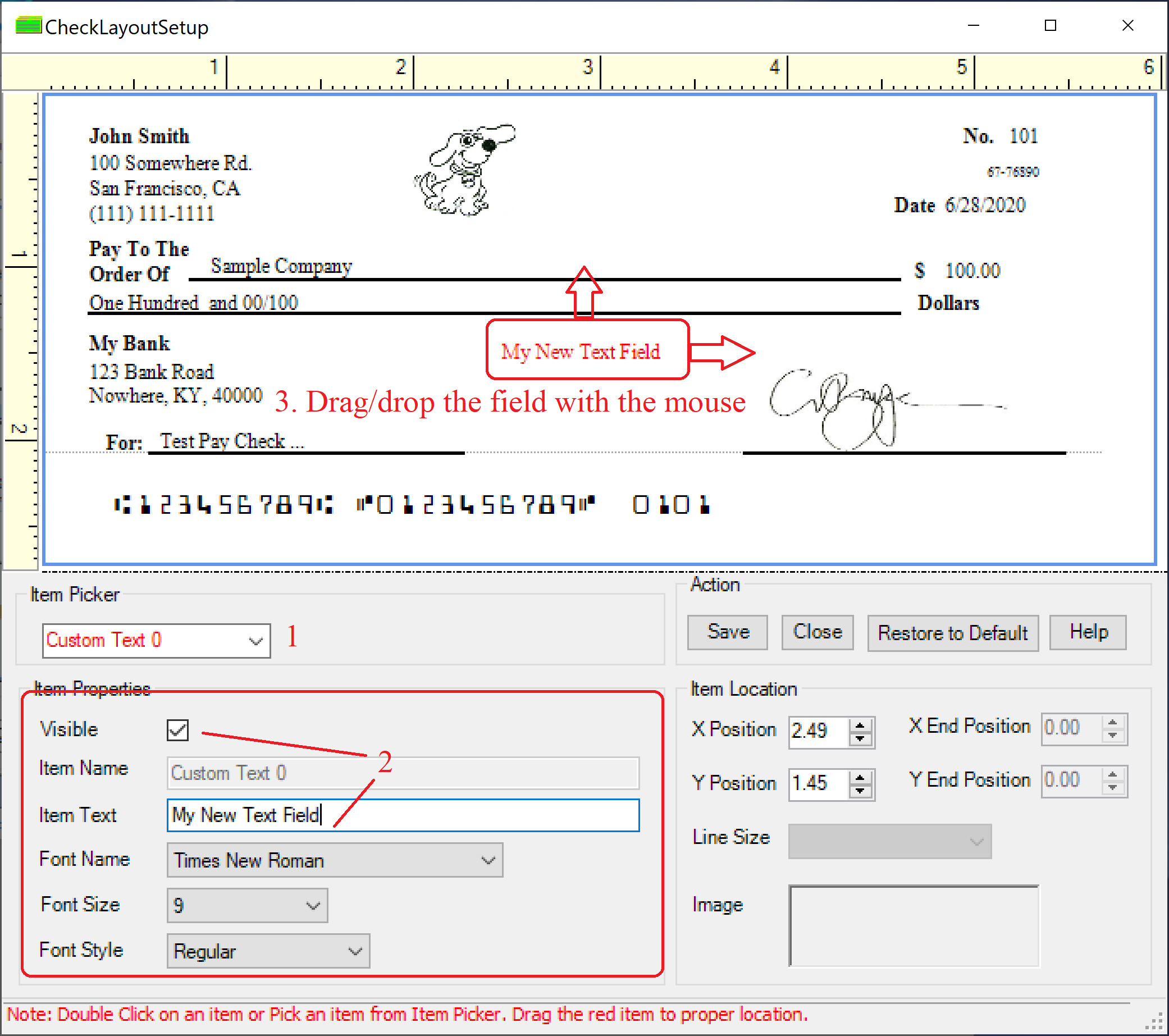This screenshot has width=1169, height=1036.
Task: Increase Y Position with up arrow
Action: click(x=860, y=778)
